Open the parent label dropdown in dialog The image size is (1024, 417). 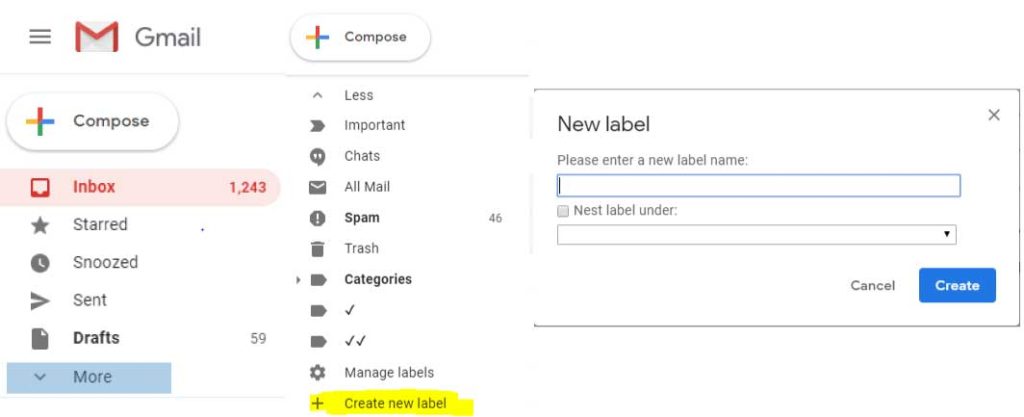[756, 235]
